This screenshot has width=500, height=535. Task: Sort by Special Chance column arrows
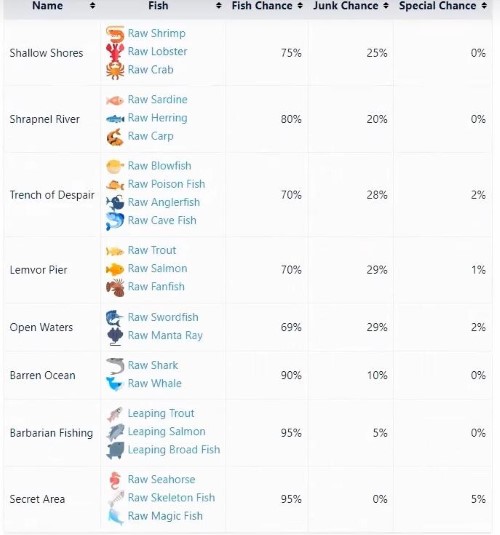click(x=484, y=5)
